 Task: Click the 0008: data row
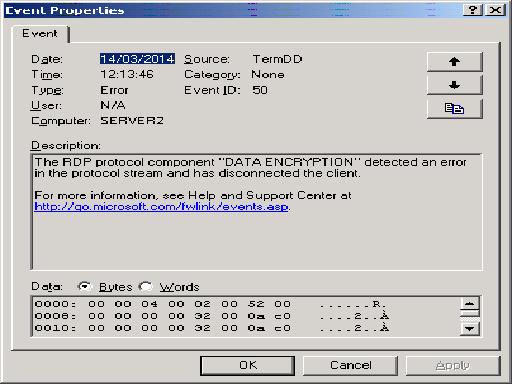(x=212, y=316)
